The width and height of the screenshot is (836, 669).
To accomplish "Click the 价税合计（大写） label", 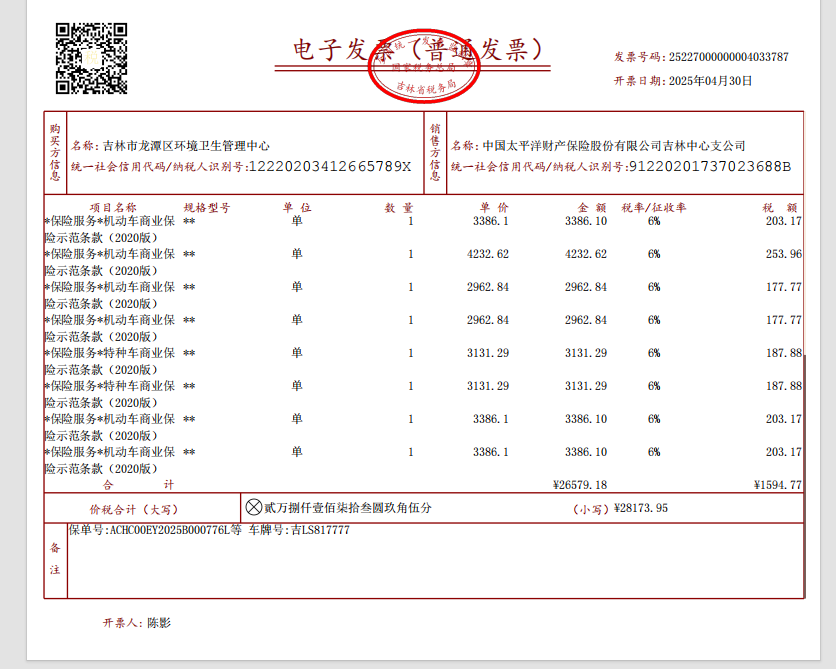I will coord(134,510).
